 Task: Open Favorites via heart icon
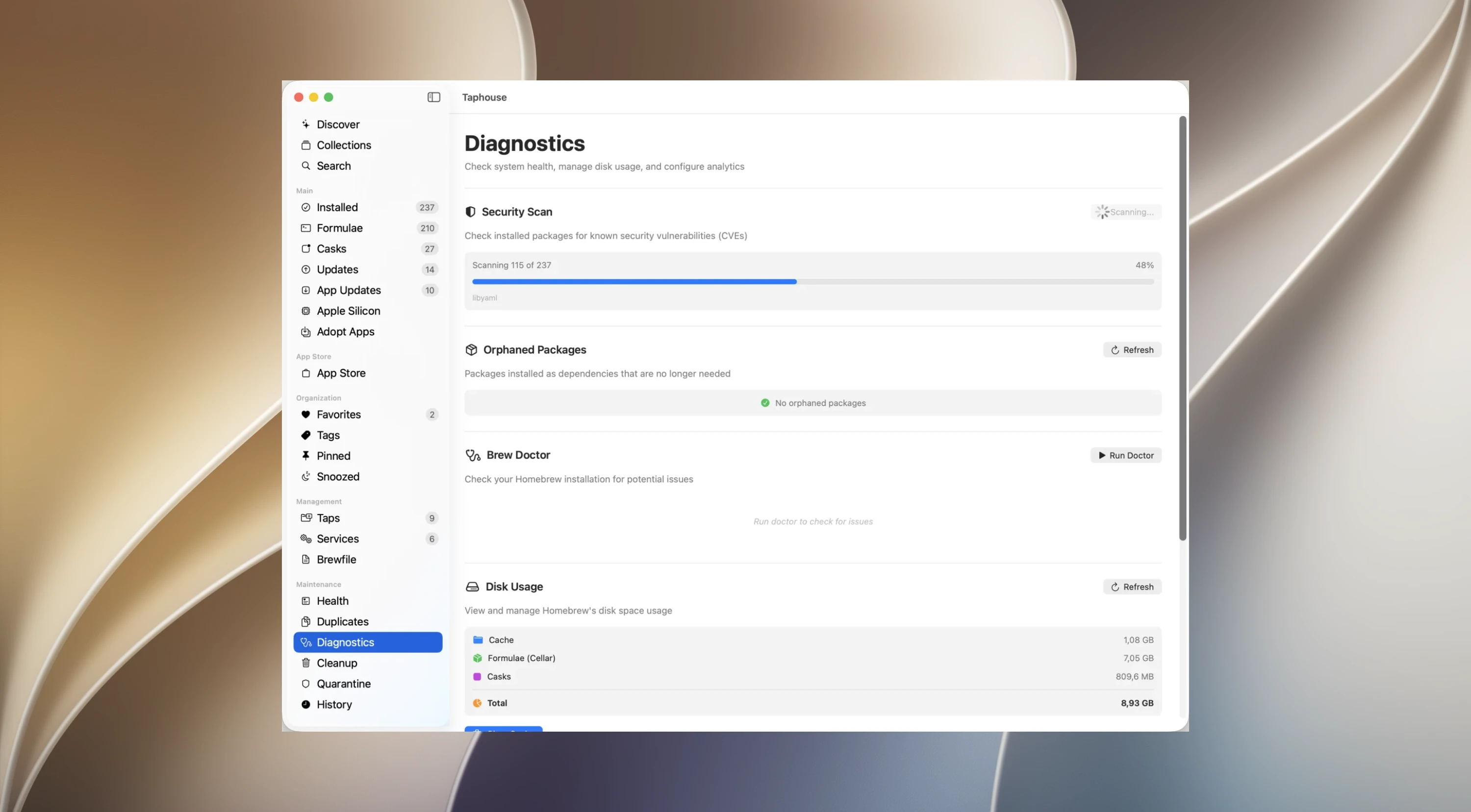pos(305,414)
